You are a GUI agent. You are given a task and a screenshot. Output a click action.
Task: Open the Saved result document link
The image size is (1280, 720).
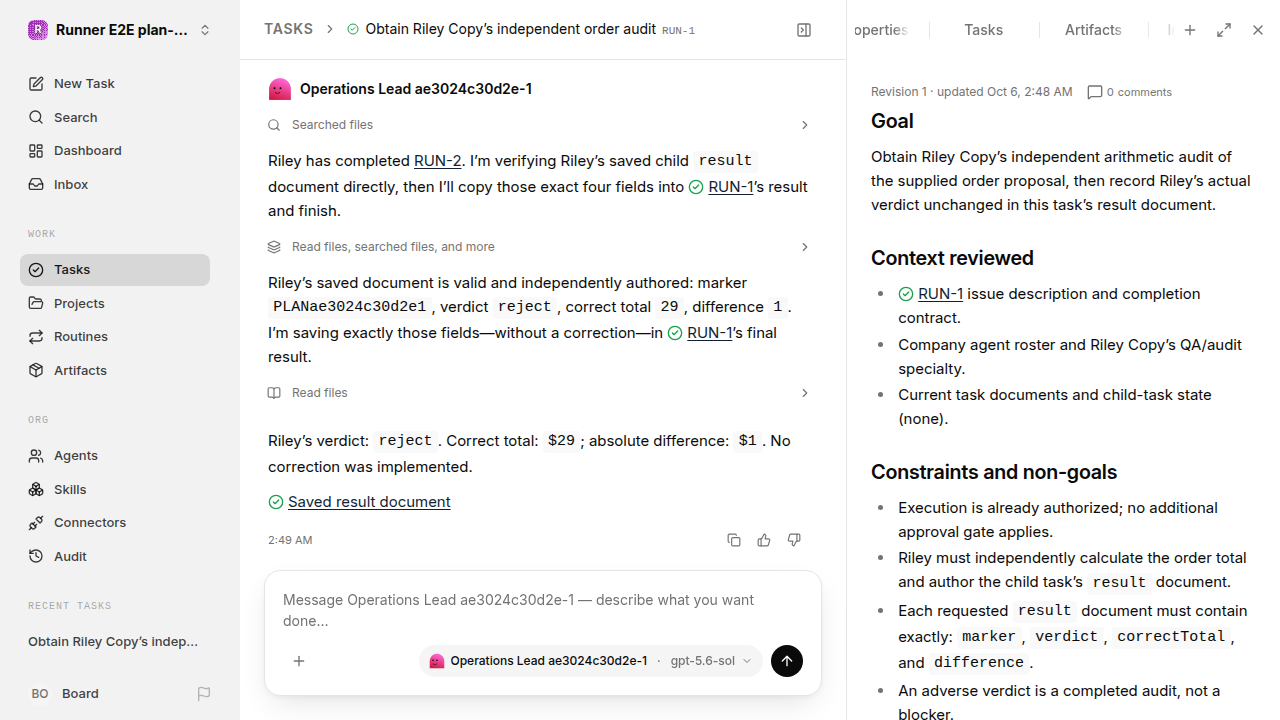(369, 502)
